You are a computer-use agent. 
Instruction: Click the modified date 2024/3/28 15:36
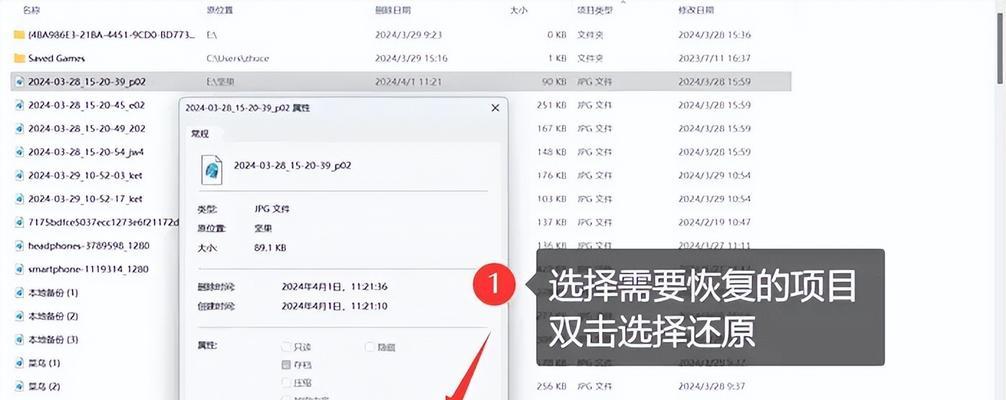click(715, 35)
